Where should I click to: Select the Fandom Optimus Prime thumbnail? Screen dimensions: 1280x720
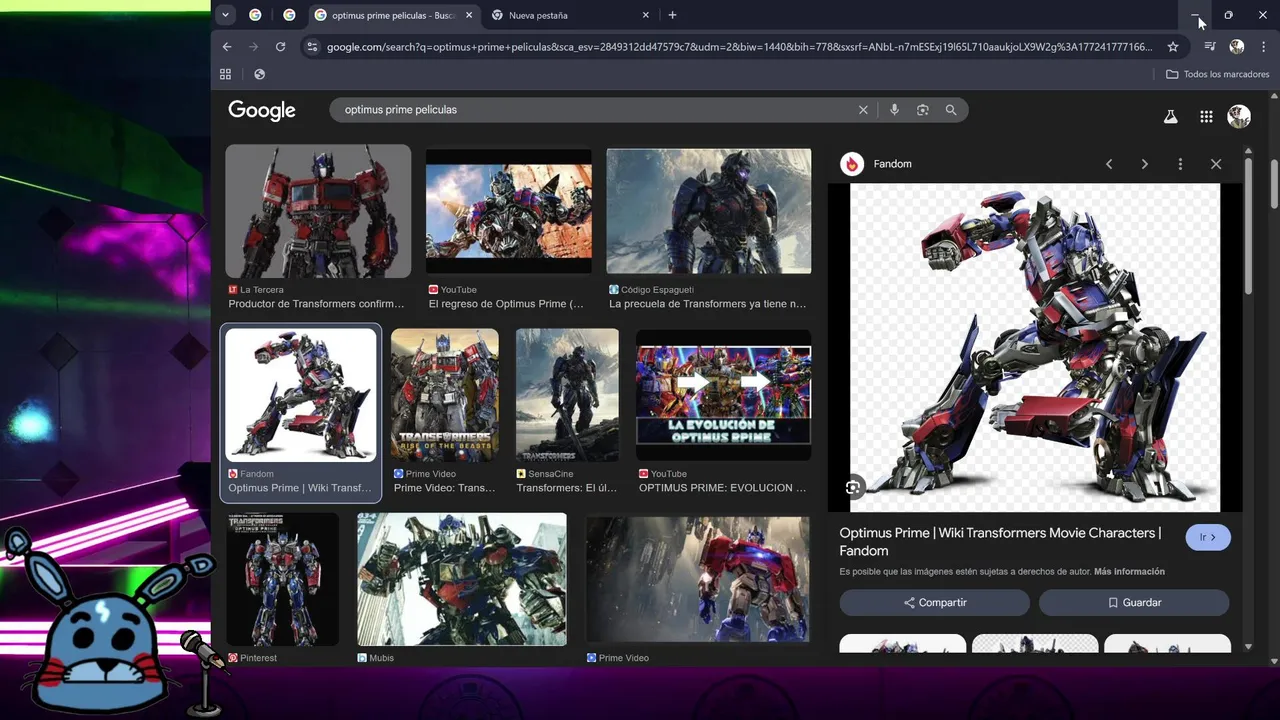pyautogui.click(x=301, y=395)
